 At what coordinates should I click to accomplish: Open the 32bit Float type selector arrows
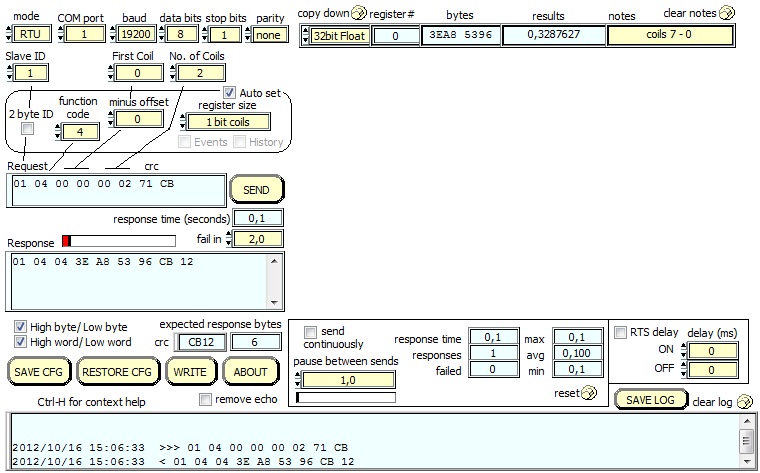click(305, 35)
